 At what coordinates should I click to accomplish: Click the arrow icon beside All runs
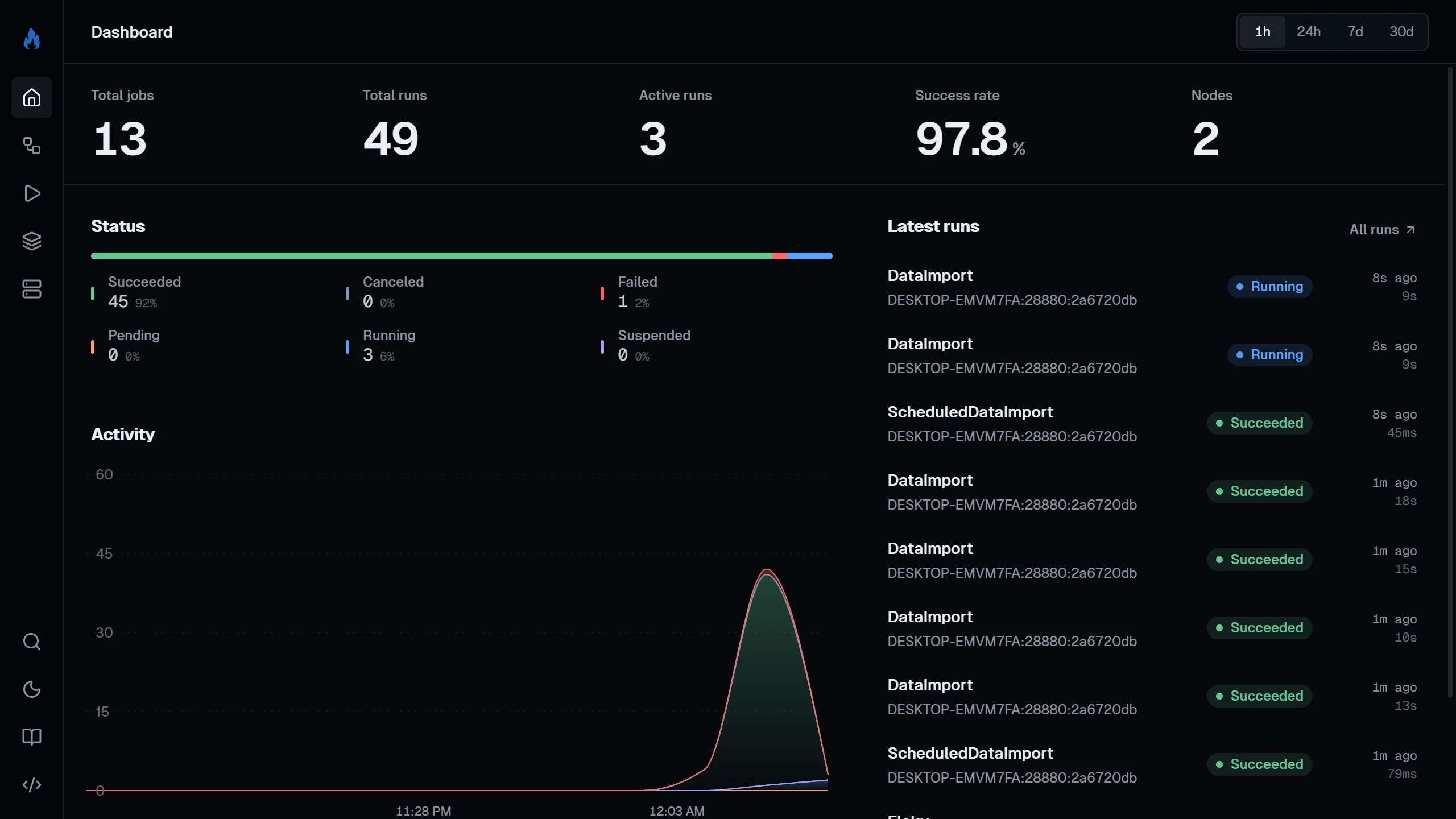pyautogui.click(x=1410, y=230)
